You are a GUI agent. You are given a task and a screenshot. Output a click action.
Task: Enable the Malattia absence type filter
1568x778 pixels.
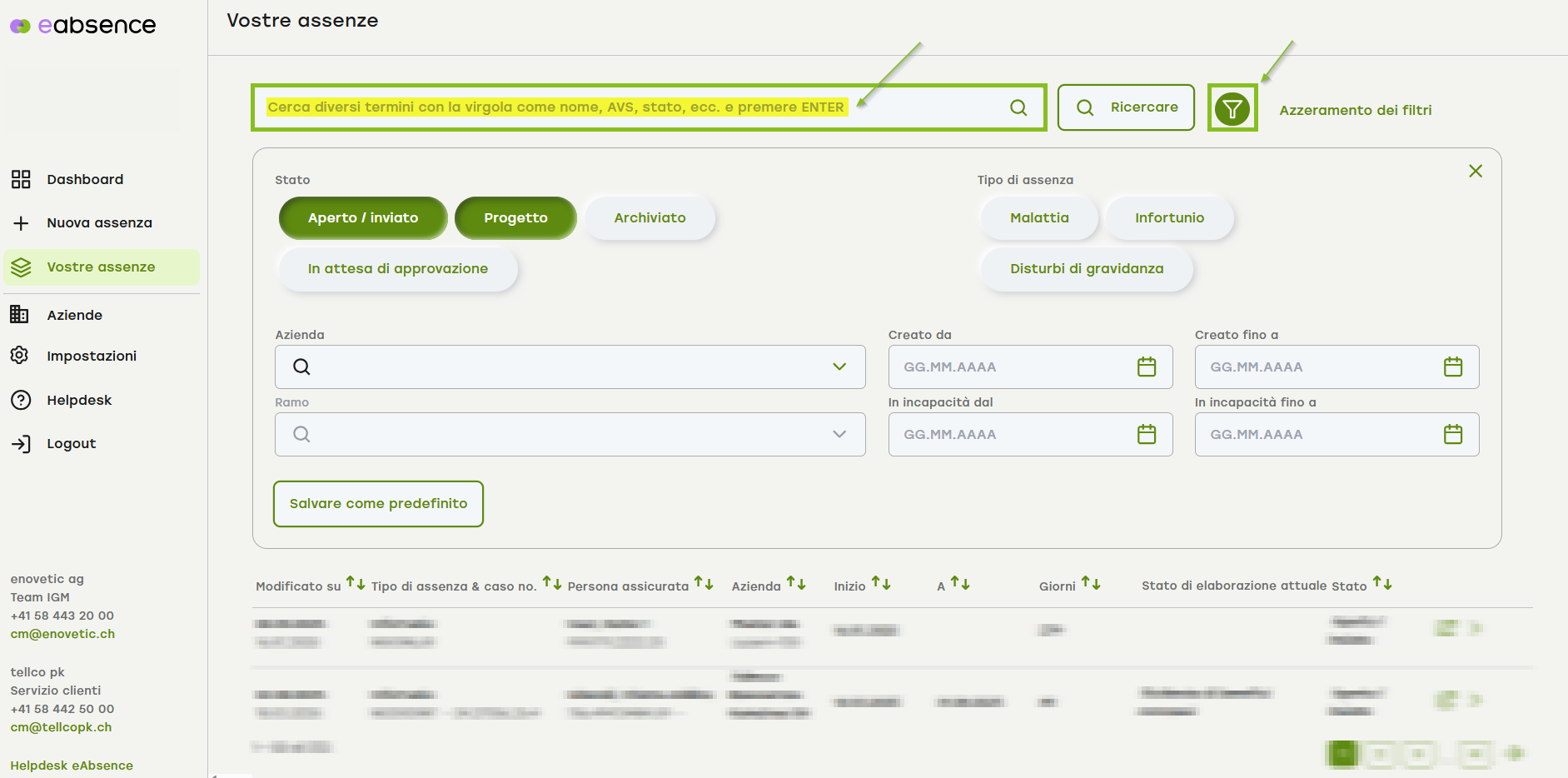point(1038,218)
